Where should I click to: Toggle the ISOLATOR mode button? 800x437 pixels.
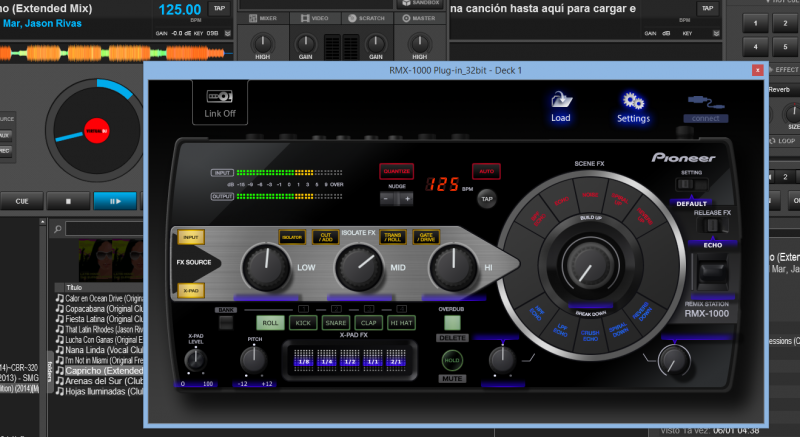292,237
